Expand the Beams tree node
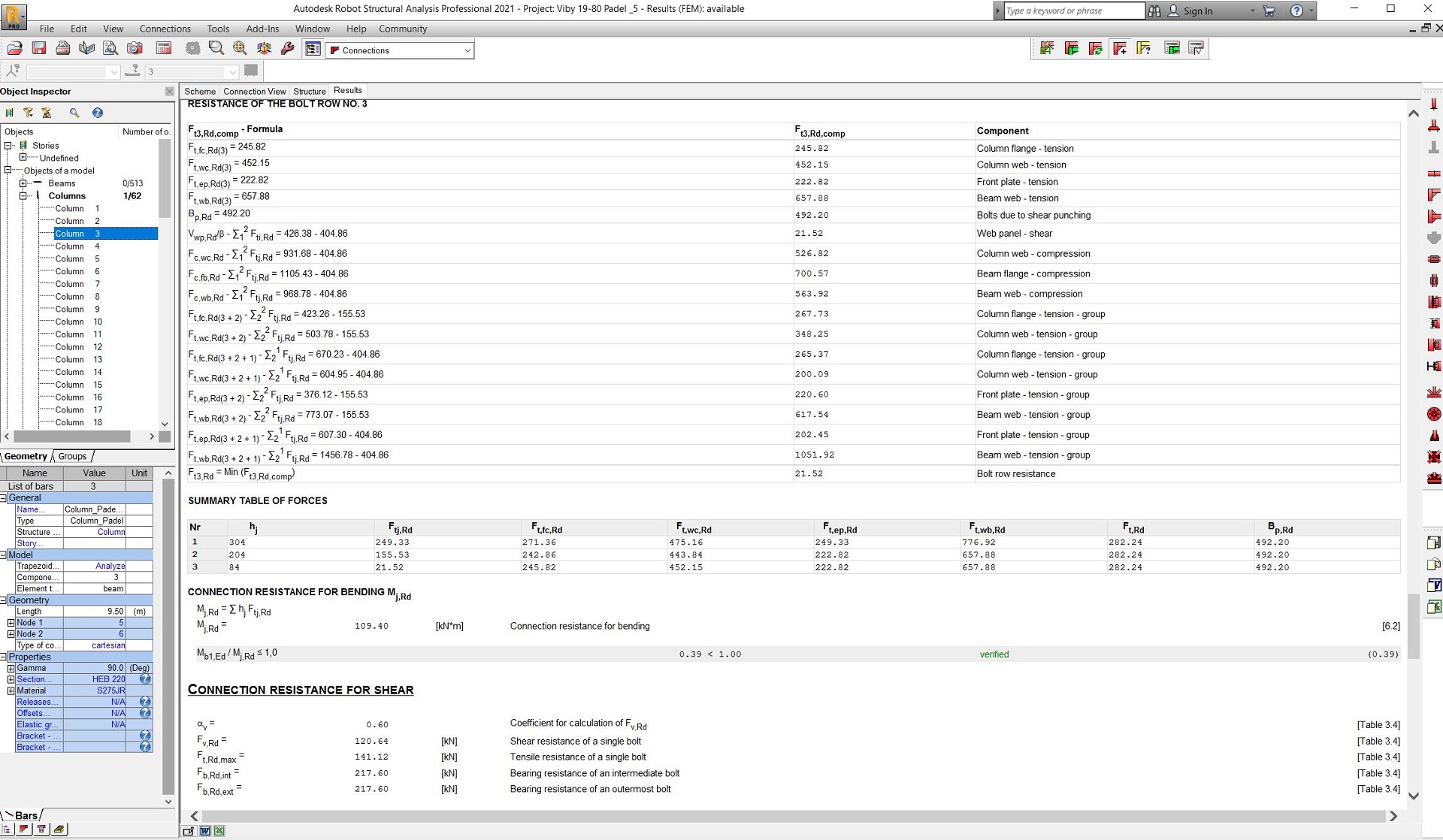The image size is (1443, 840). point(23,183)
